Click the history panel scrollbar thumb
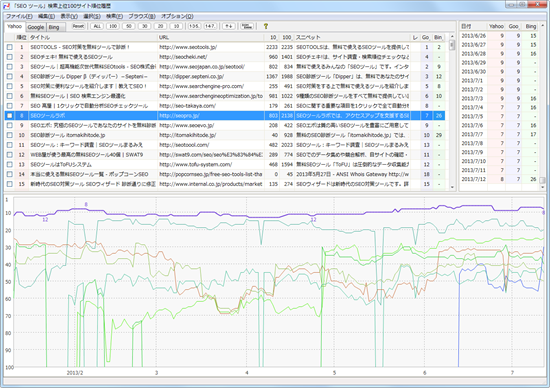Screen dimensions: 550x388 [x=542, y=180]
